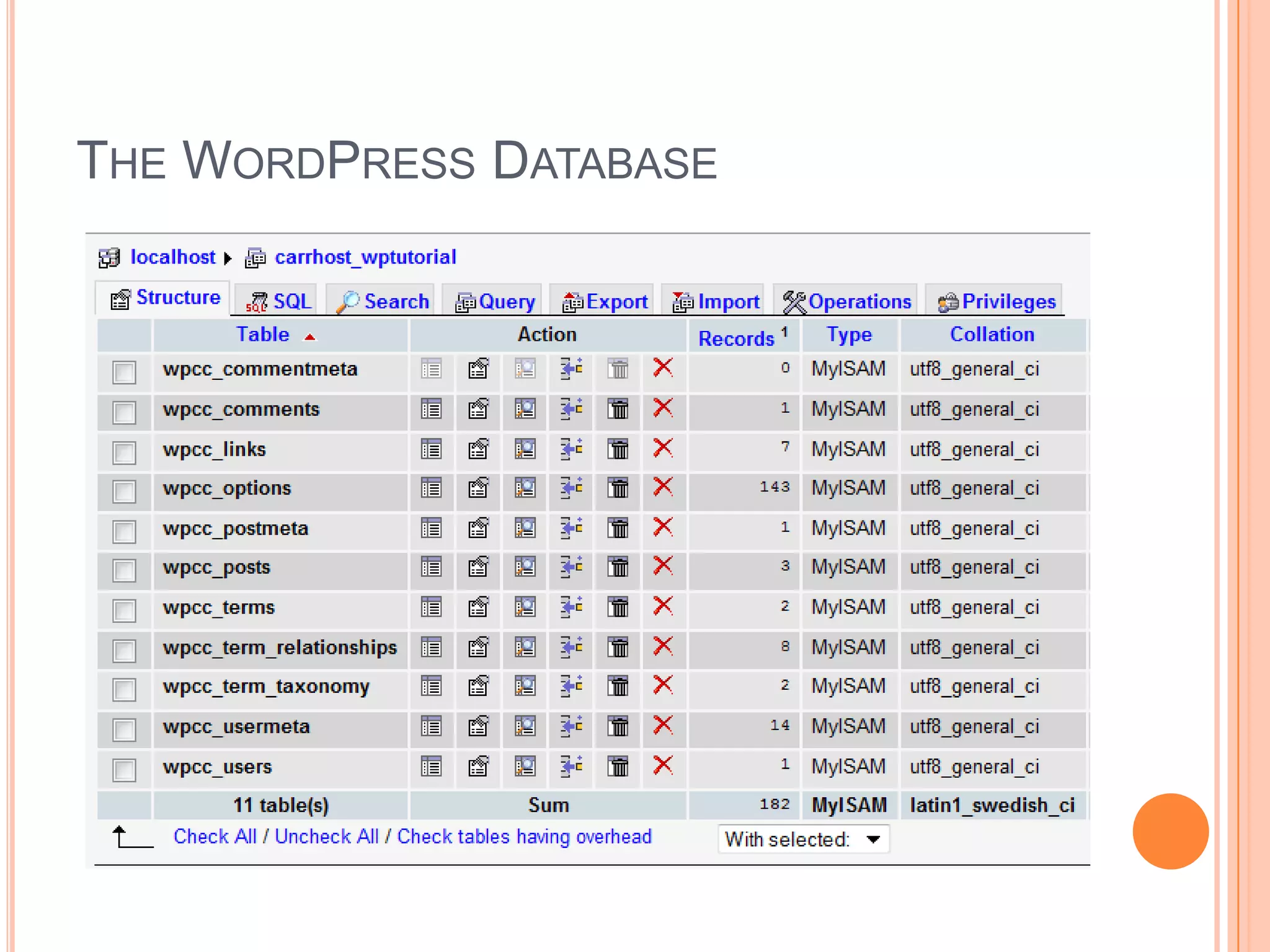Click search icon in wpcc_users row

coord(525,767)
